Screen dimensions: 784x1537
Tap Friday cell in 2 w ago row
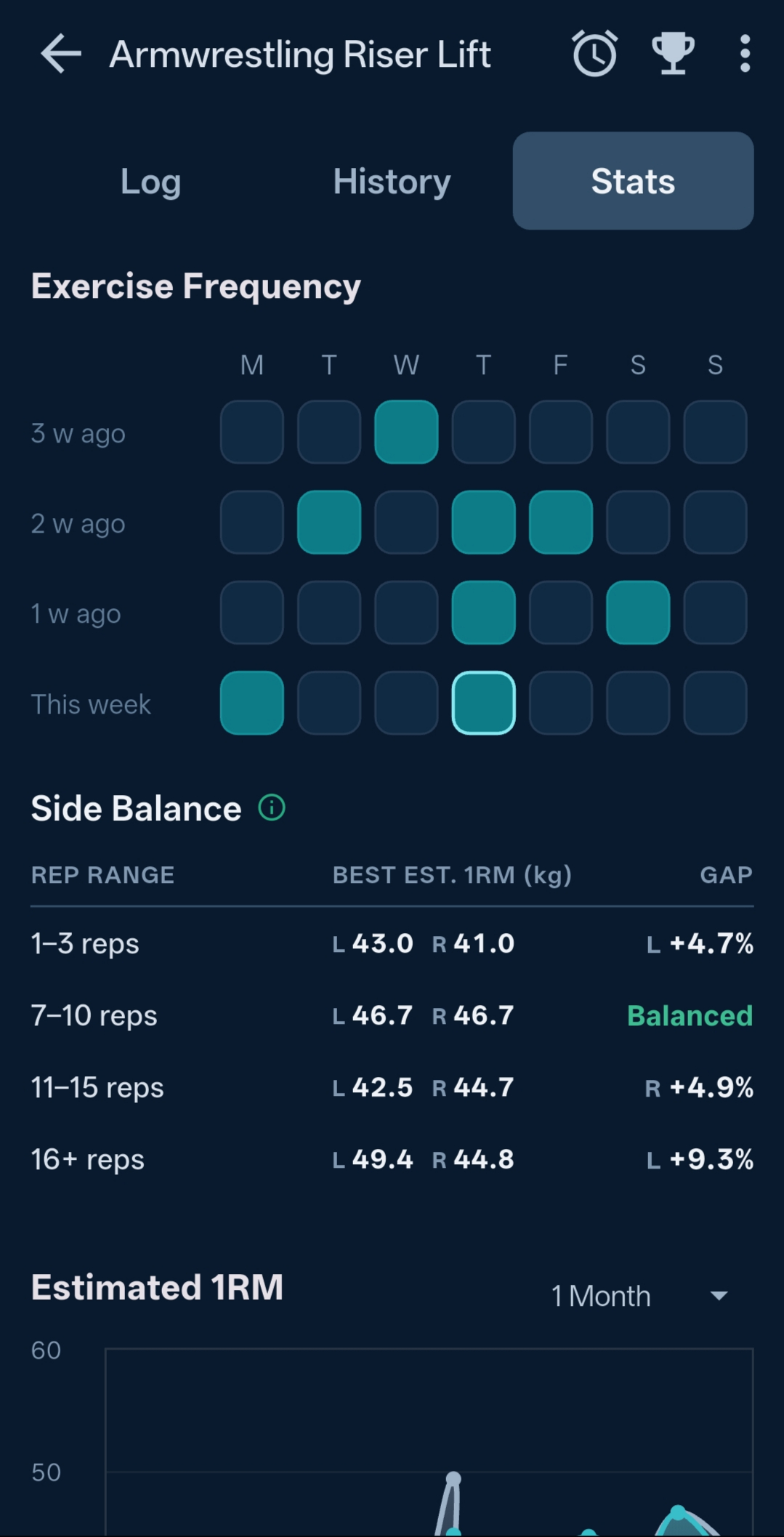(560, 523)
